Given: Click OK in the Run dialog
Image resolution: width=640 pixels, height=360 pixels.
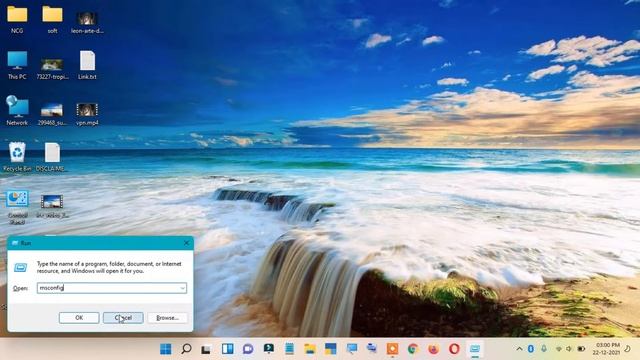Looking at the screenshot, I should (79, 318).
